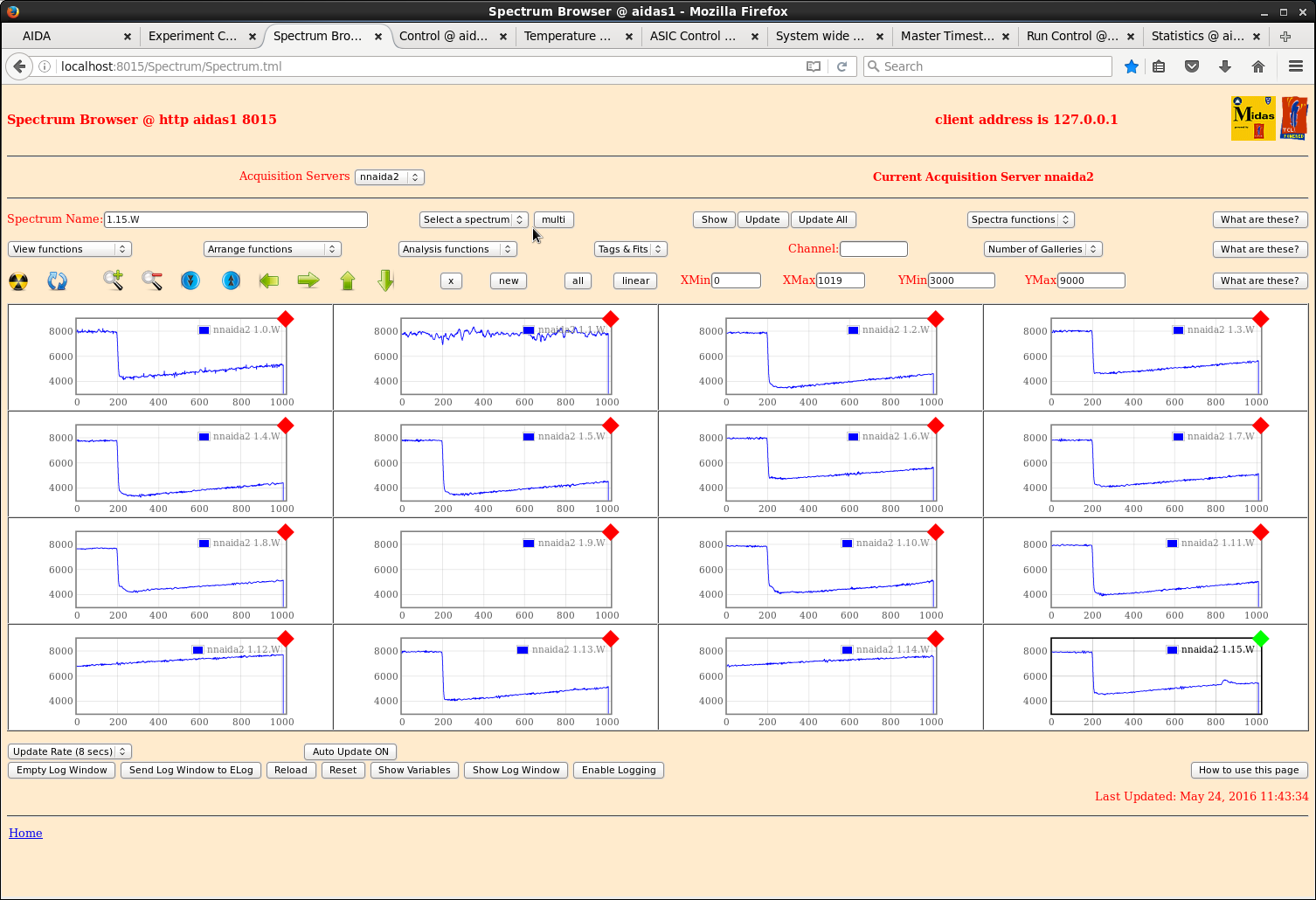Click the multi button

[x=554, y=219]
